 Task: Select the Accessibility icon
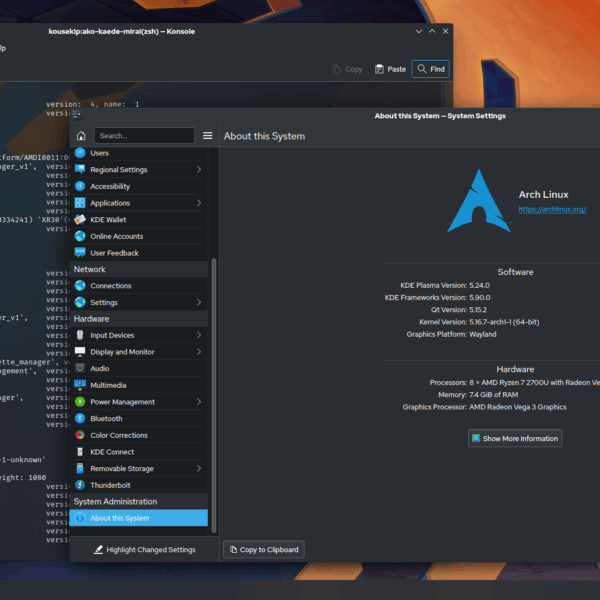coord(80,186)
